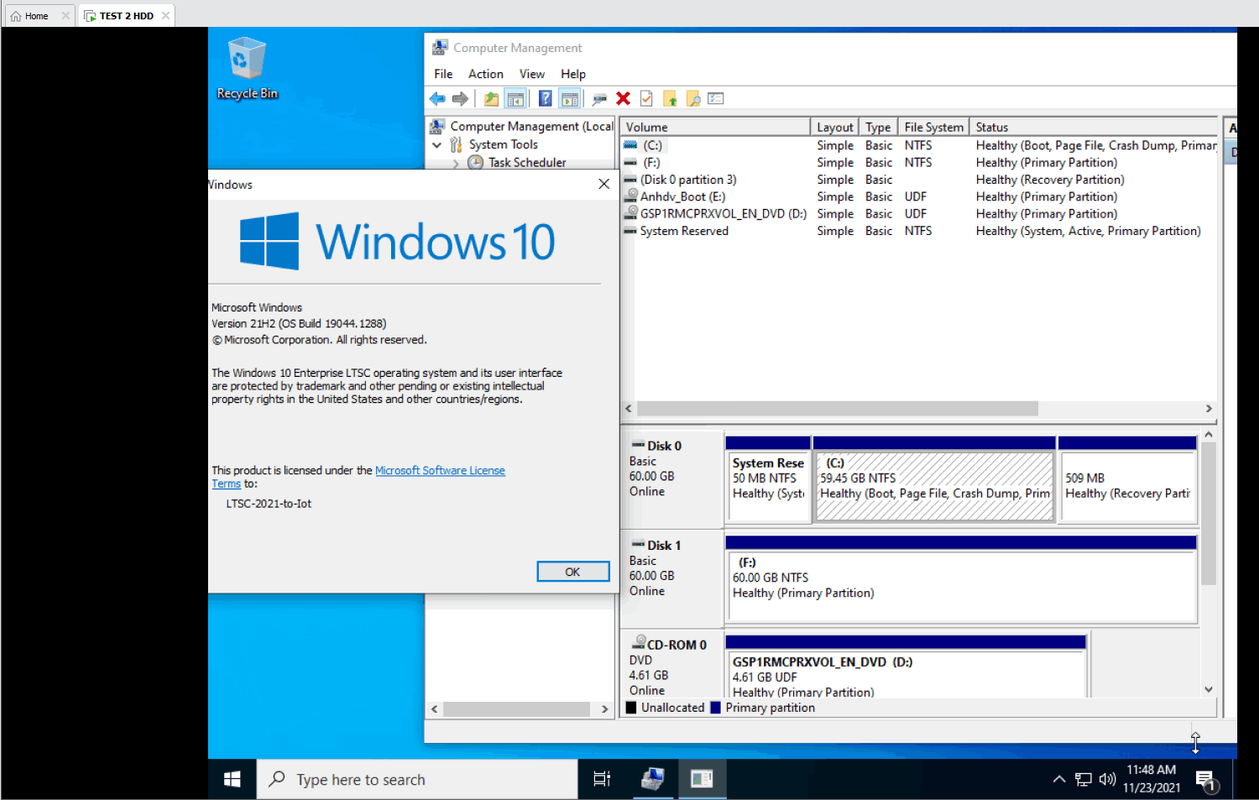Sort by the Status column header
The height and width of the screenshot is (800, 1259).
click(x=1094, y=127)
